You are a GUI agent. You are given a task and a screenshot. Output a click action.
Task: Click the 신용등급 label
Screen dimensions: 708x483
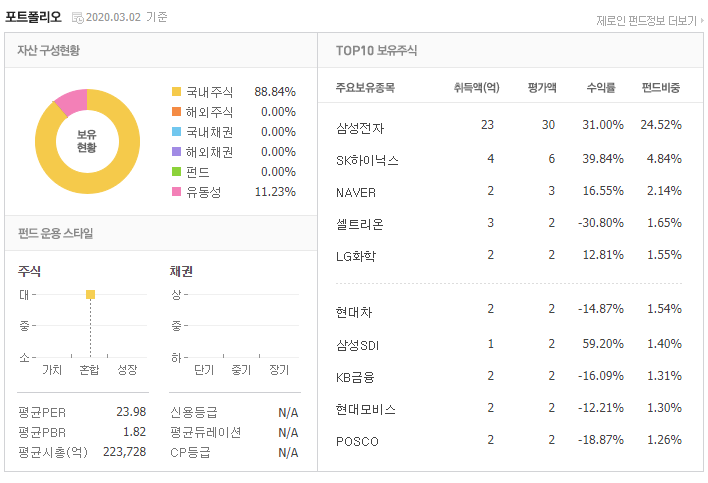tap(194, 412)
